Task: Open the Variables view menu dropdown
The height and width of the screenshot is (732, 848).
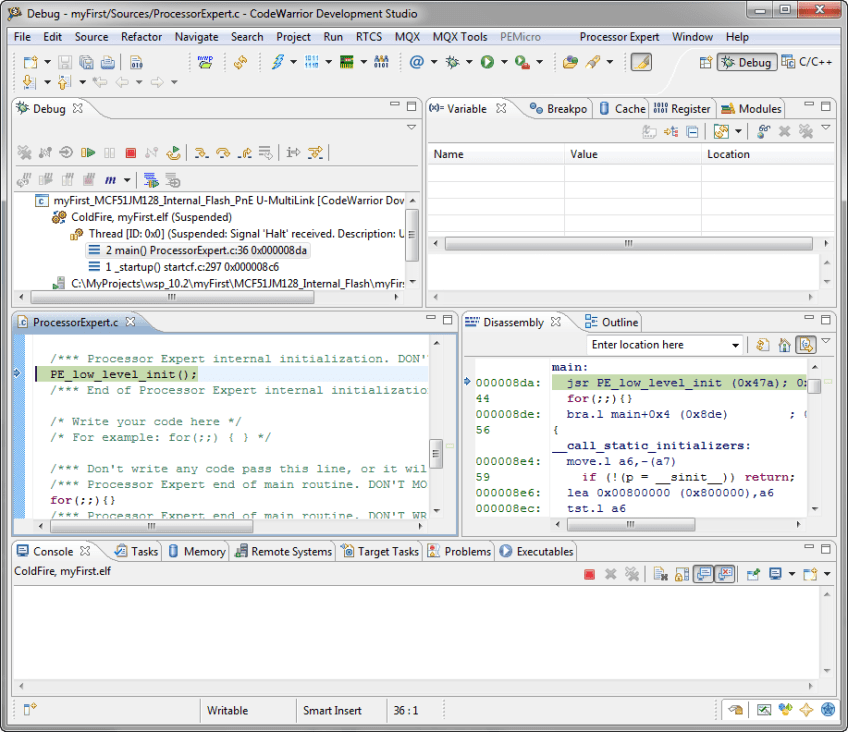Action: (x=824, y=129)
